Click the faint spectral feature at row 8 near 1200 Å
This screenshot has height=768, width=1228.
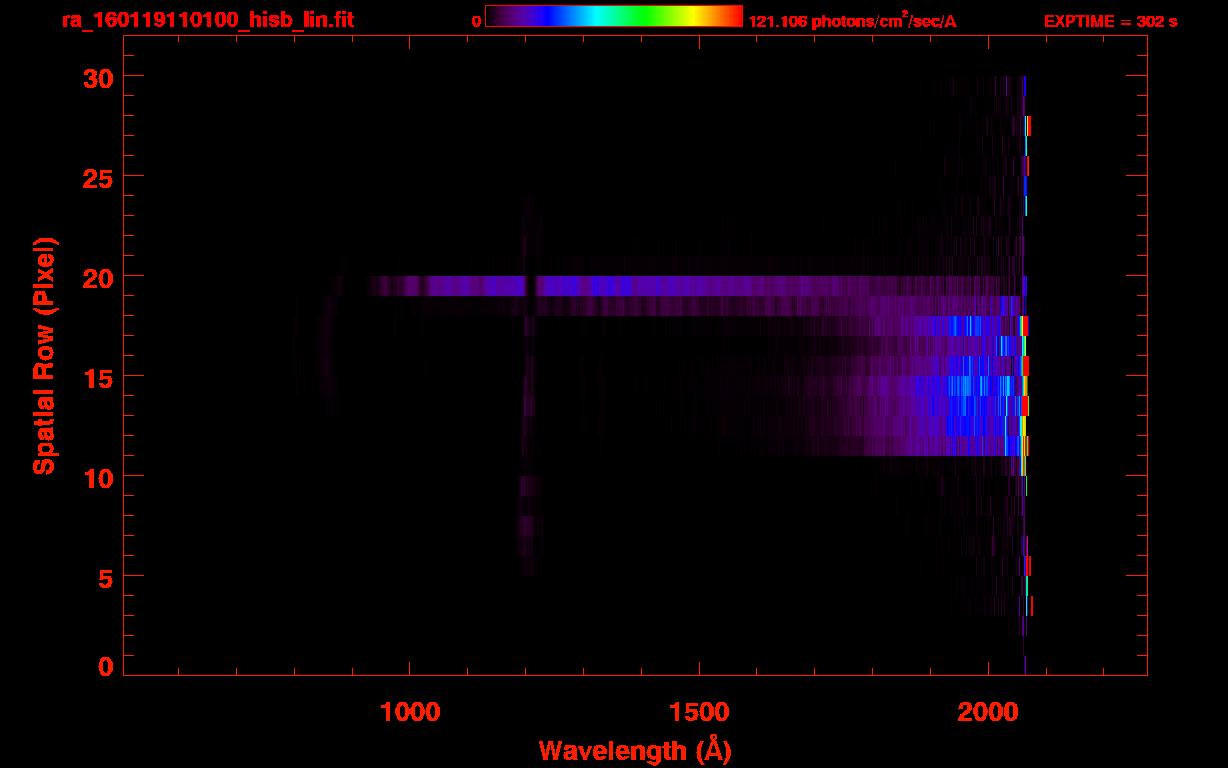pyautogui.click(x=529, y=525)
